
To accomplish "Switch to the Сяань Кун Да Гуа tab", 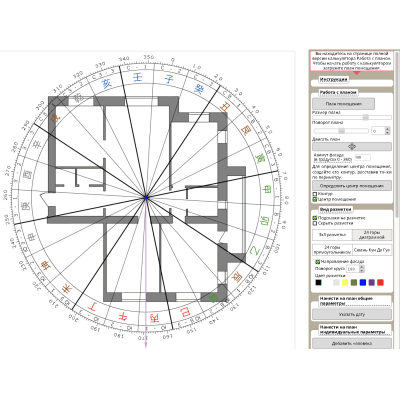I will coord(372,250).
